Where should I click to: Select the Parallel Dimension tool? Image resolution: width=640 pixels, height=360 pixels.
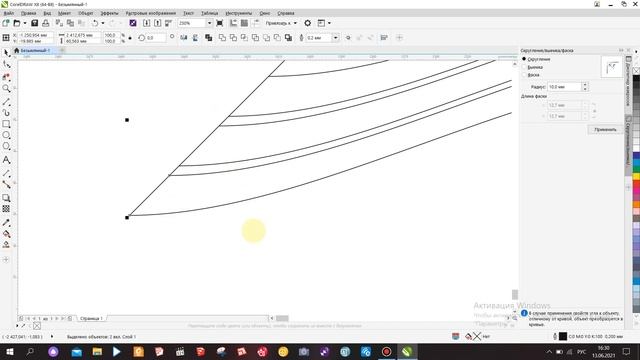(6, 173)
